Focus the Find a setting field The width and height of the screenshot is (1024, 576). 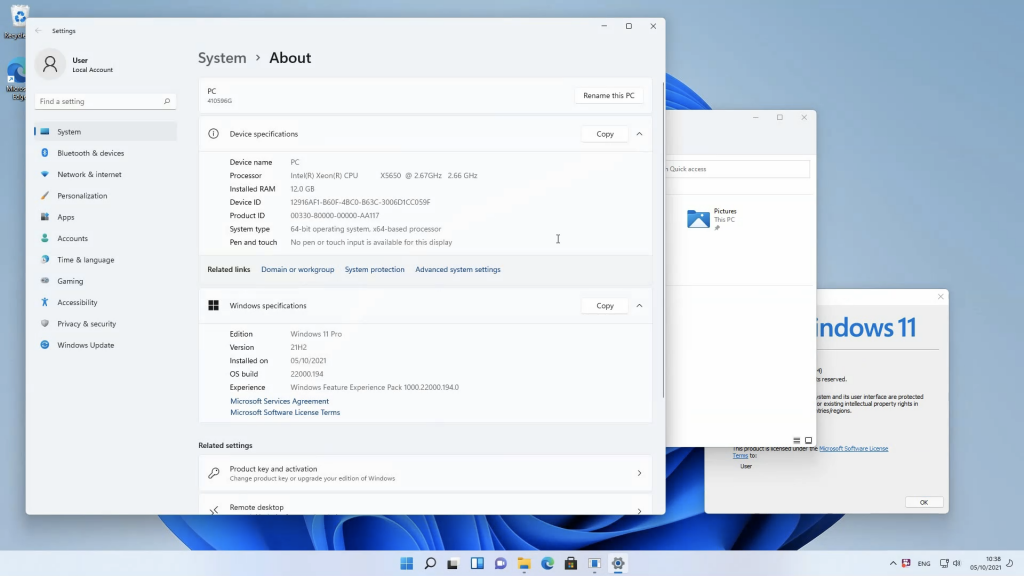pos(104,101)
